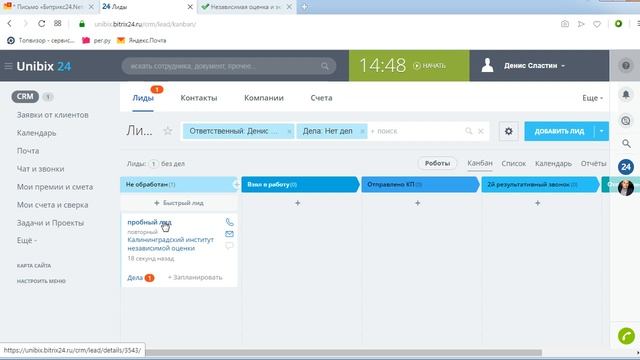The image size is (640, 360).
Task: Open 'Калининградский институт независимой оценки' company link
Action: click(x=171, y=244)
